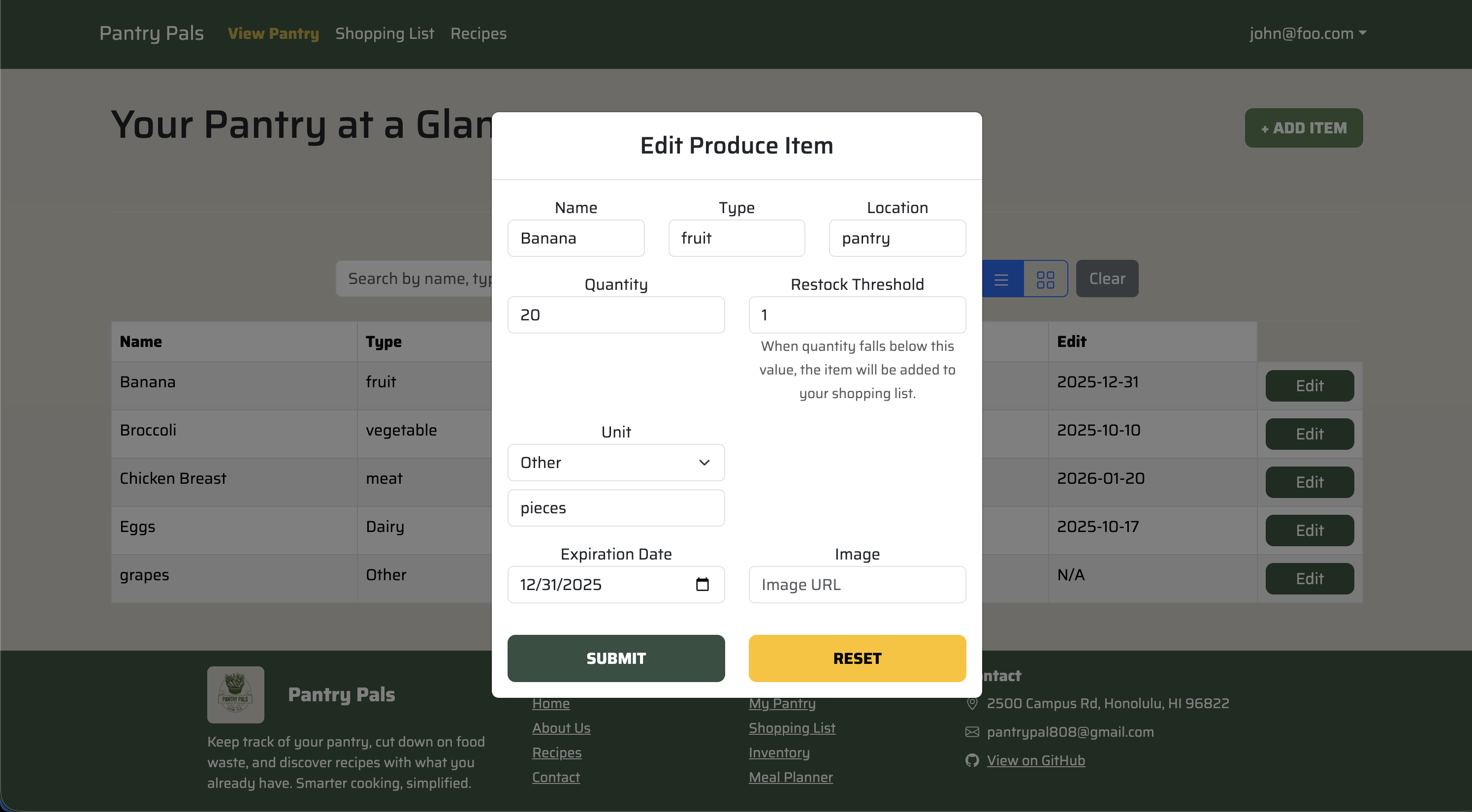Click the Pantry Pals logo in the footer
The height and width of the screenshot is (812, 1472).
pos(235,694)
